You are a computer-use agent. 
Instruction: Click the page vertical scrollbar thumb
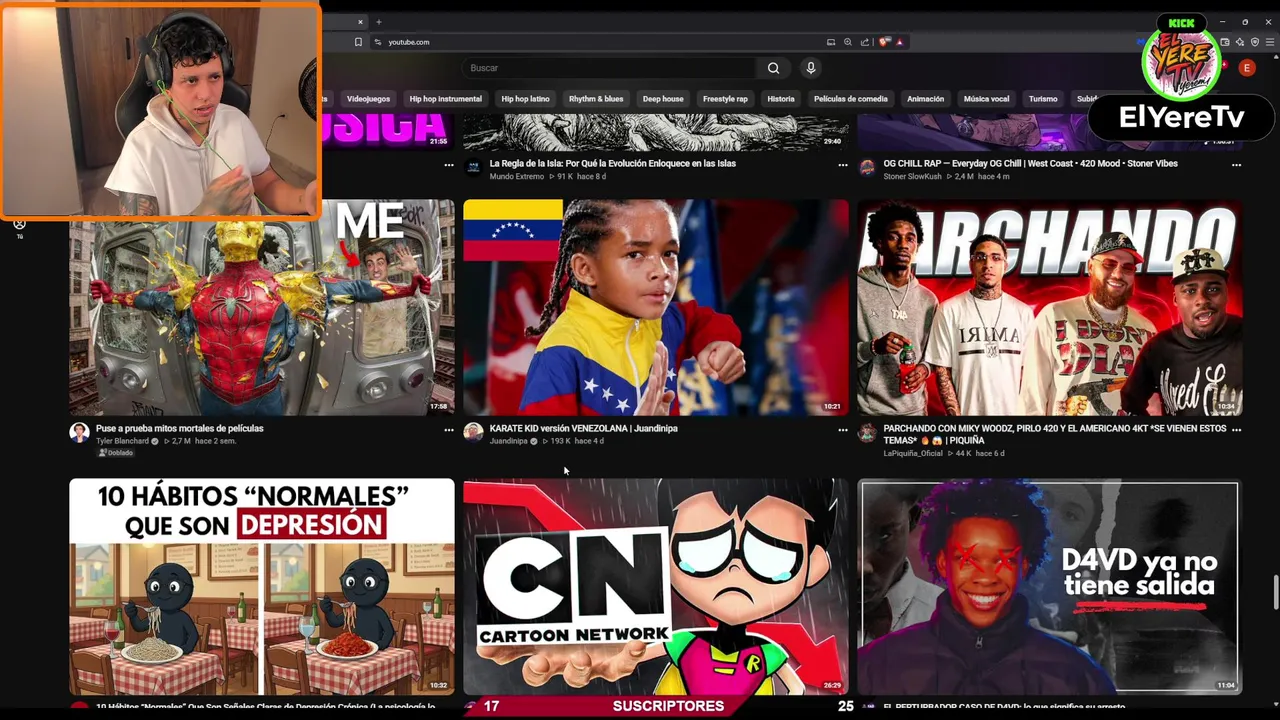coord(1275,591)
